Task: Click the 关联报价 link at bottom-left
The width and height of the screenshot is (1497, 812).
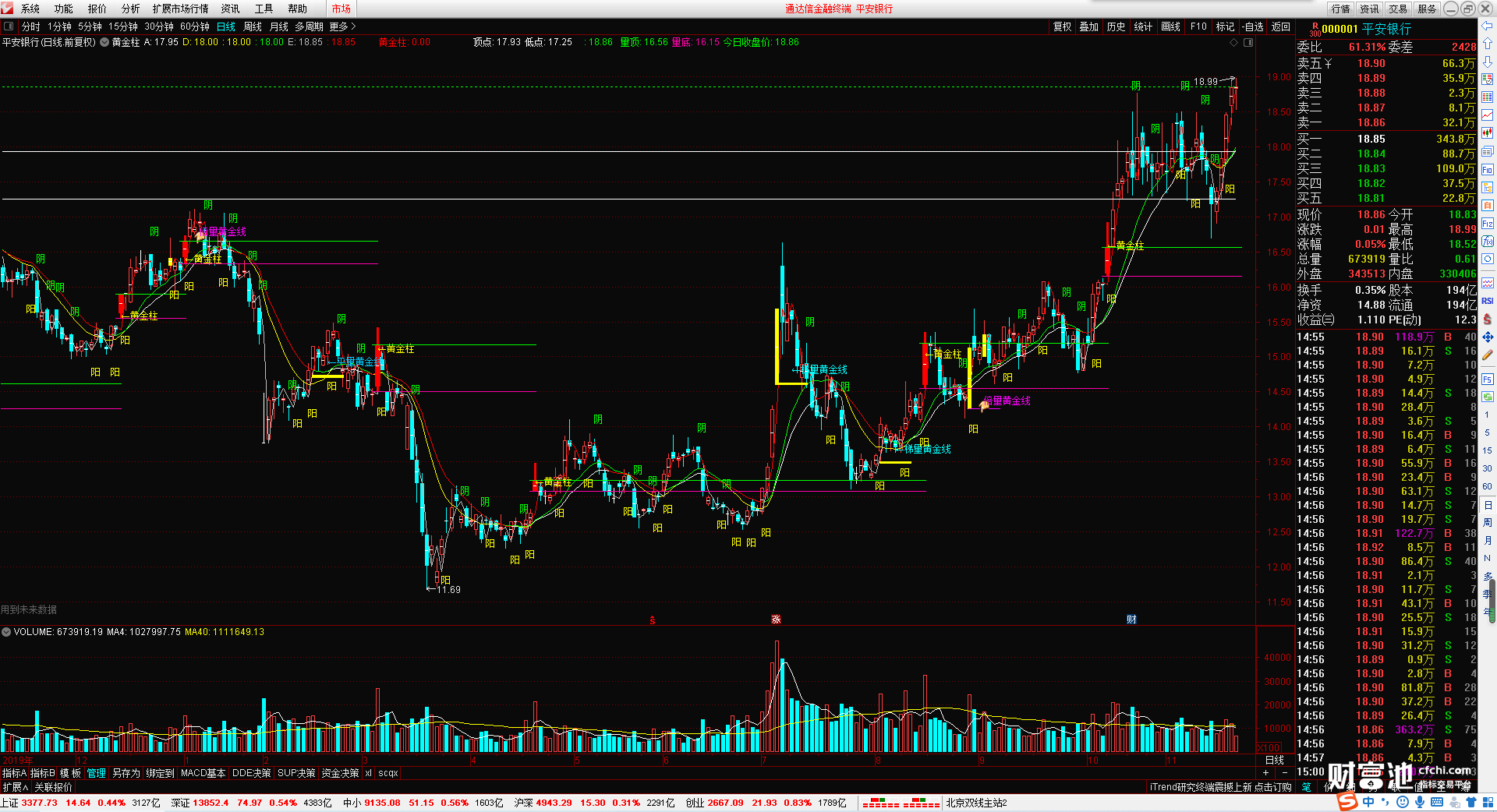Action: pyautogui.click(x=53, y=787)
